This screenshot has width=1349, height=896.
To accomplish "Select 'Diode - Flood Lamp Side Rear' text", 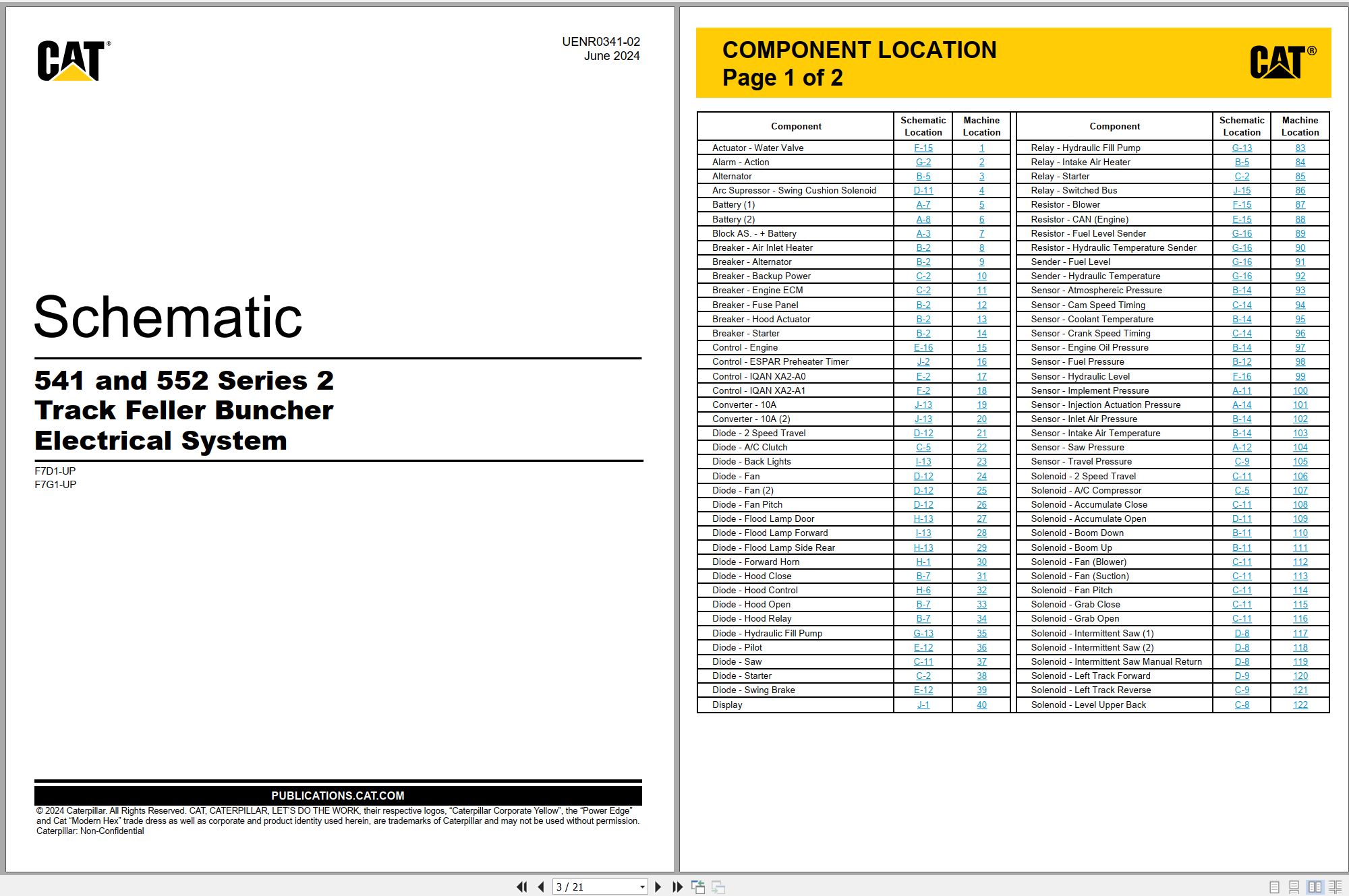I will (x=774, y=548).
